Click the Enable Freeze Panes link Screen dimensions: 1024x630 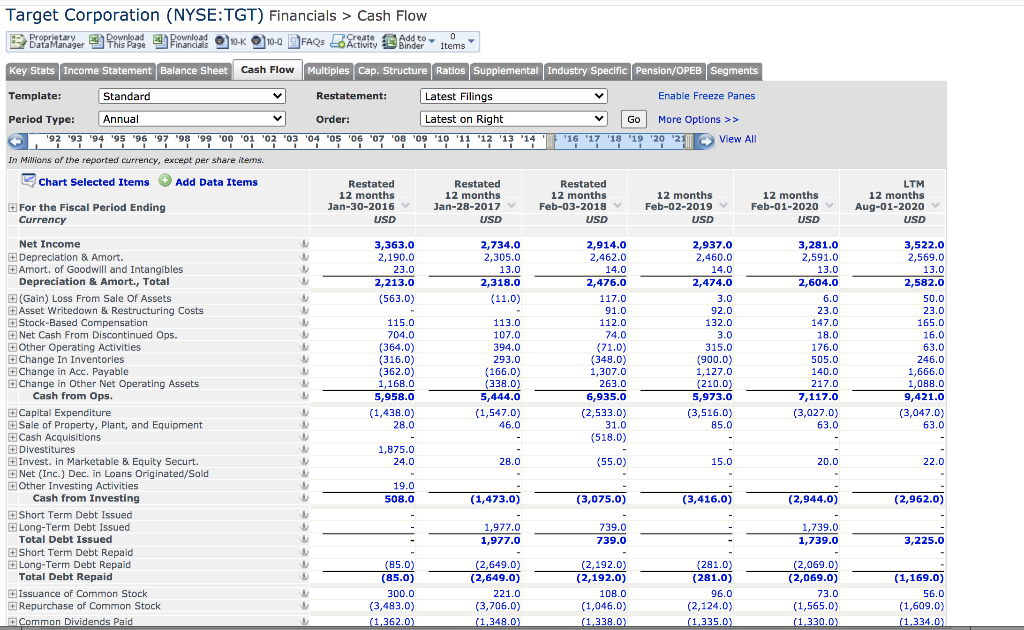(x=706, y=95)
